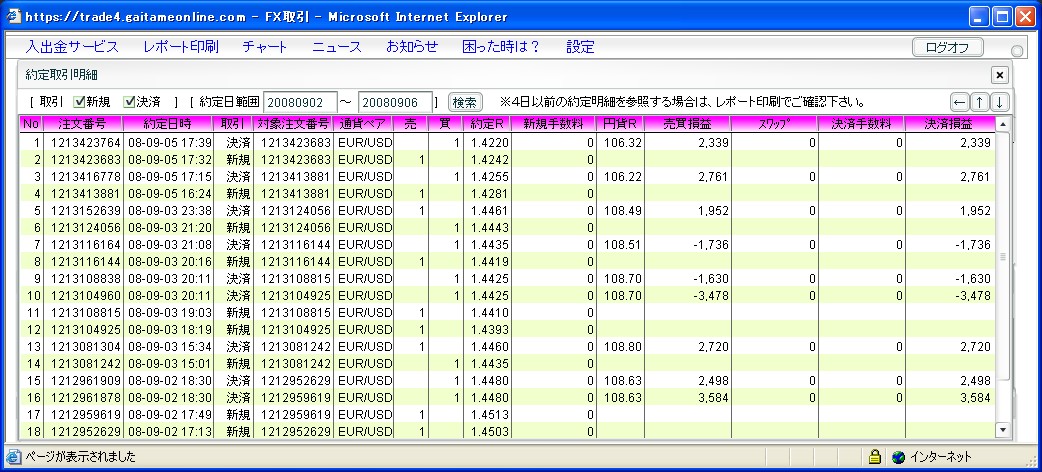
Task: Click the 検索 search button
Action: click(465, 102)
